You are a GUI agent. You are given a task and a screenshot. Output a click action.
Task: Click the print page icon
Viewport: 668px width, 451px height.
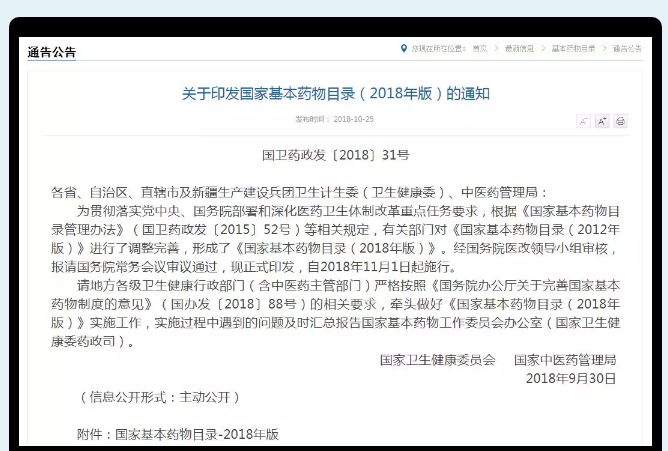coord(620,121)
